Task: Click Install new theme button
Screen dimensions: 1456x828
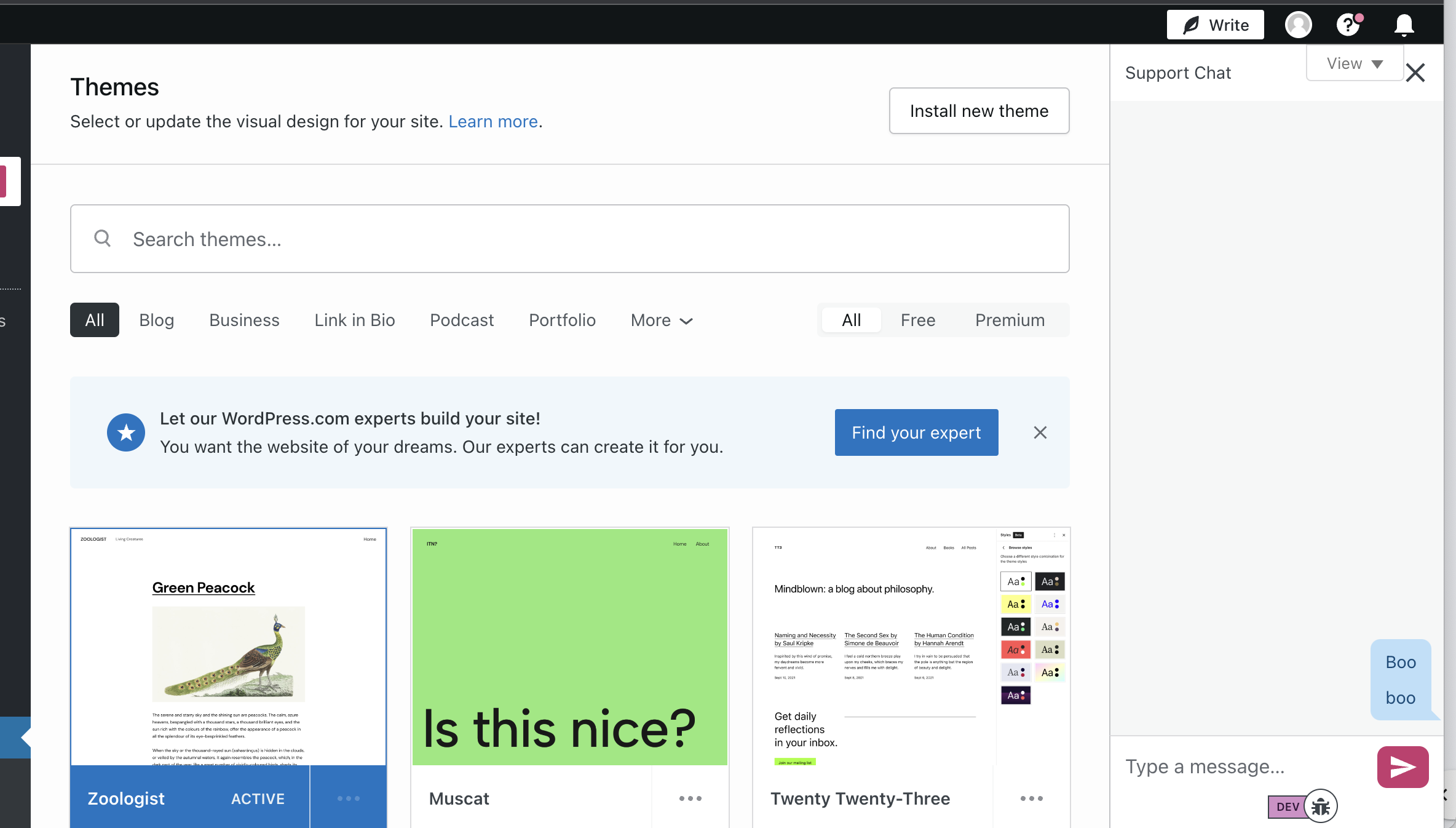Action: [979, 111]
